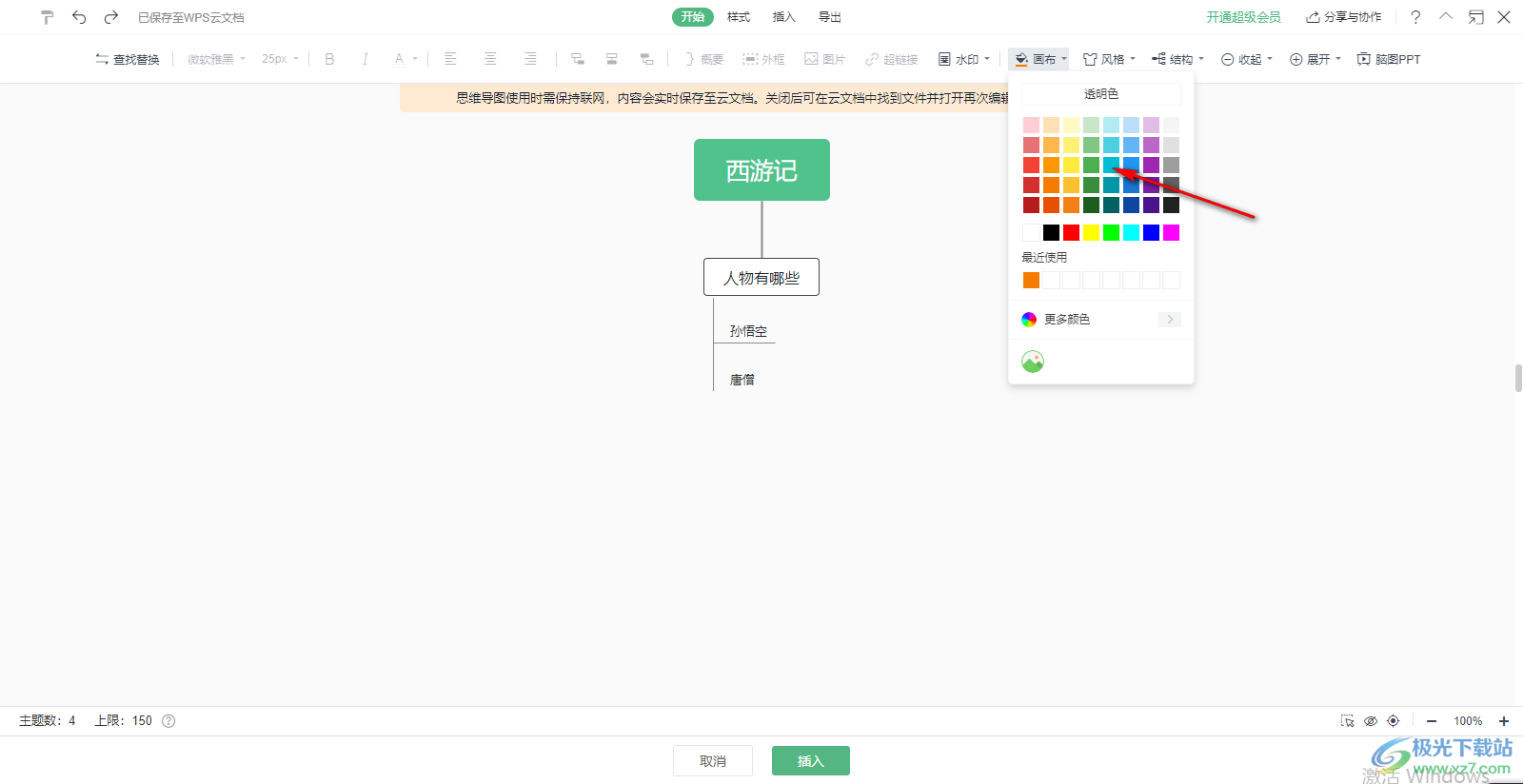Switch to the 样式 tab
This screenshot has height=784, width=1523.
[x=739, y=17]
